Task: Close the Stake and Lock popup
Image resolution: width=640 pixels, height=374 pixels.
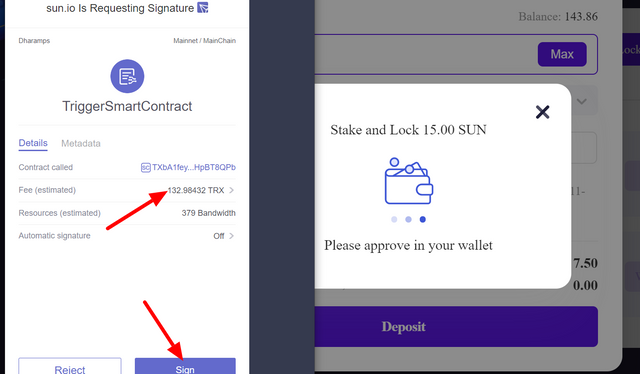Action: tap(542, 112)
